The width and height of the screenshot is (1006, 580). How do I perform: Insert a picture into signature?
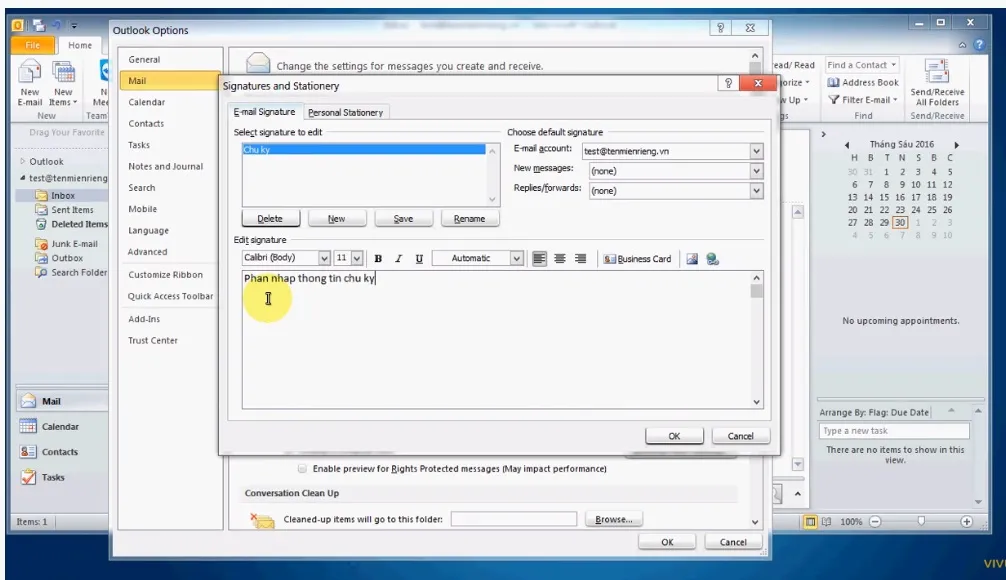click(692, 259)
